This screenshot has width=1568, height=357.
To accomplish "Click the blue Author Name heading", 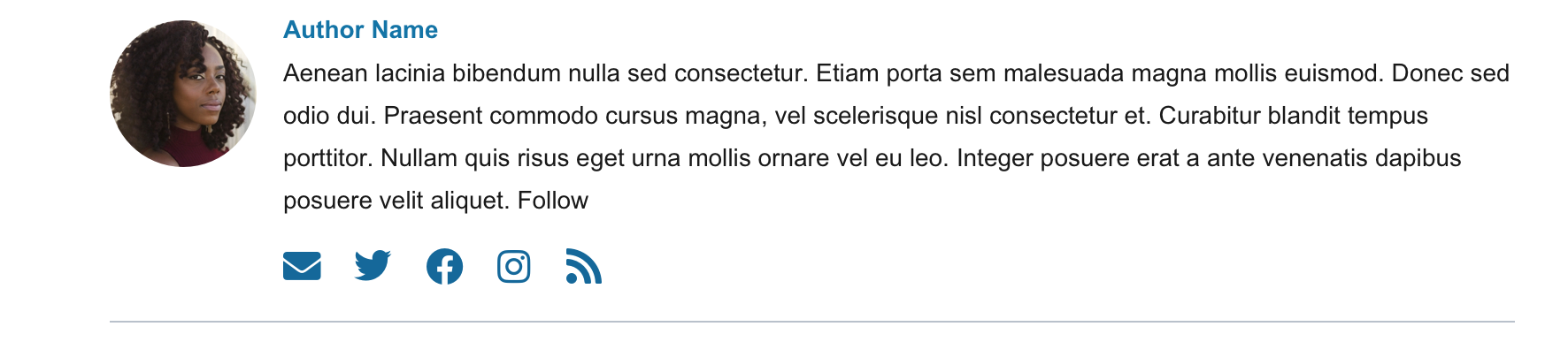I will tap(360, 30).
